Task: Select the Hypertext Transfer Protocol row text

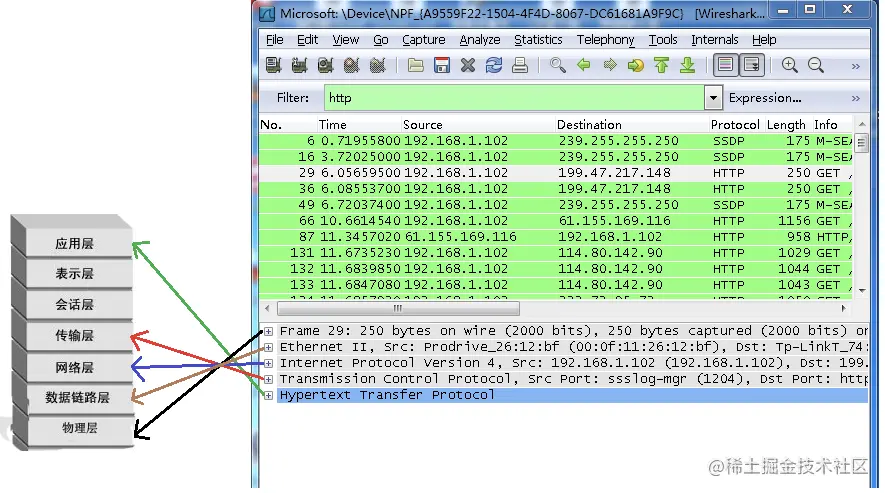Action: [387, 395]
